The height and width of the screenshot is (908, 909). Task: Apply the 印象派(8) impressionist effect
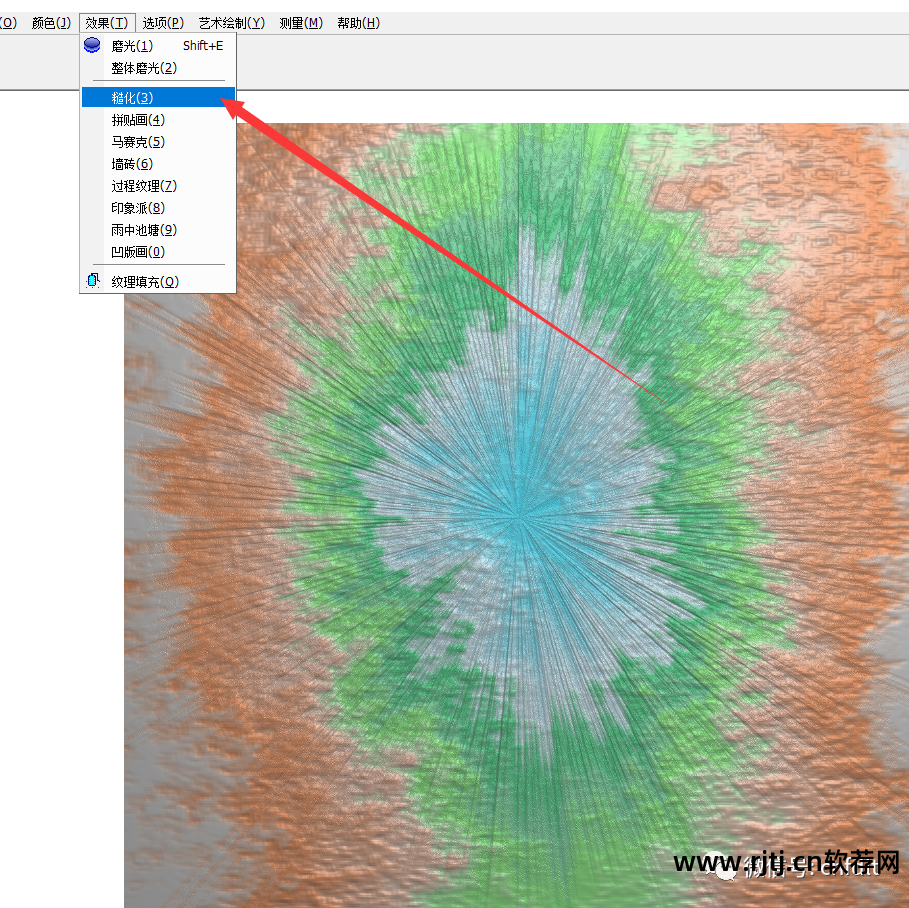138,208
